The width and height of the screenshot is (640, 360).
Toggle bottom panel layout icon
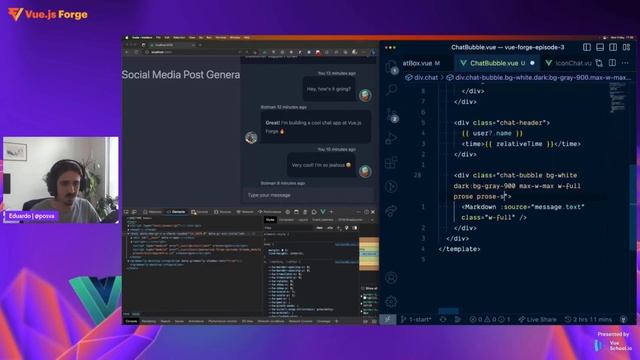600,47
